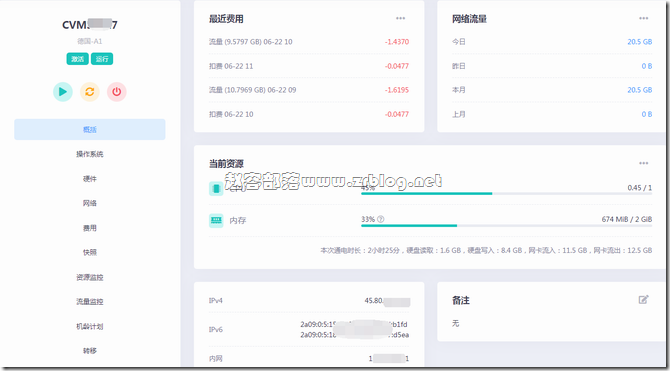Click the CPU chip icon
The height and width of the screenshot is (371, 670).
click(216, 188)
